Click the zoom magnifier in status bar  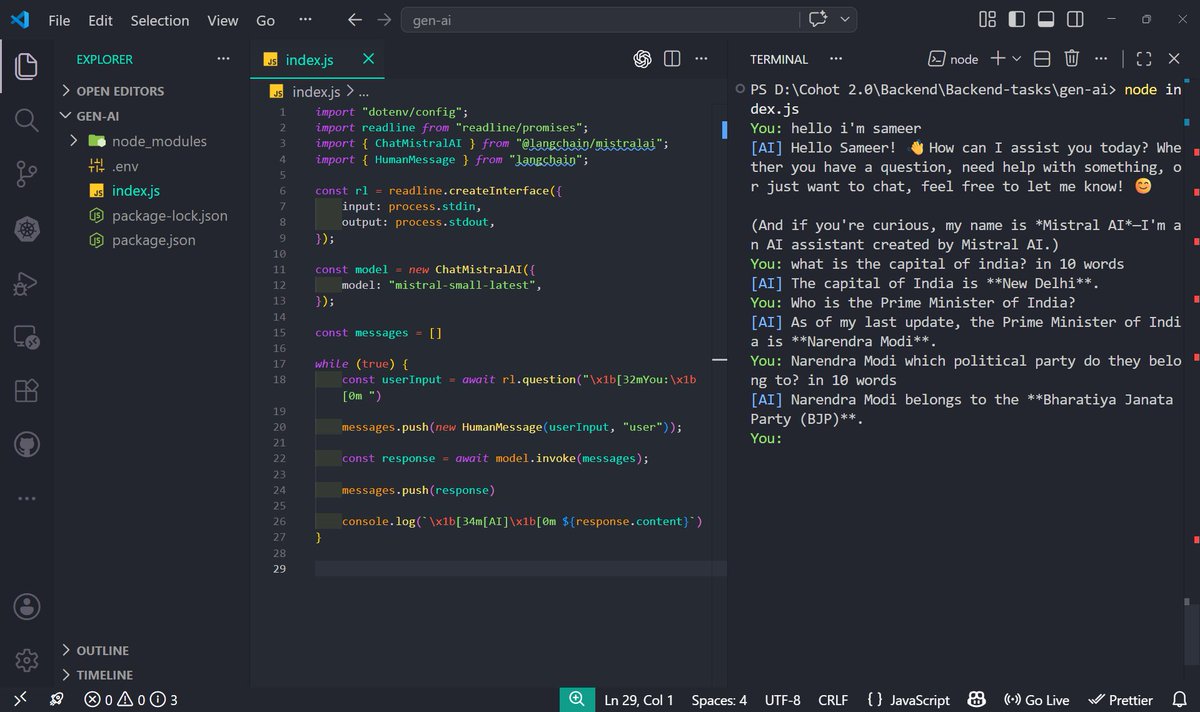pyautogui.click(x=576, y=699)
